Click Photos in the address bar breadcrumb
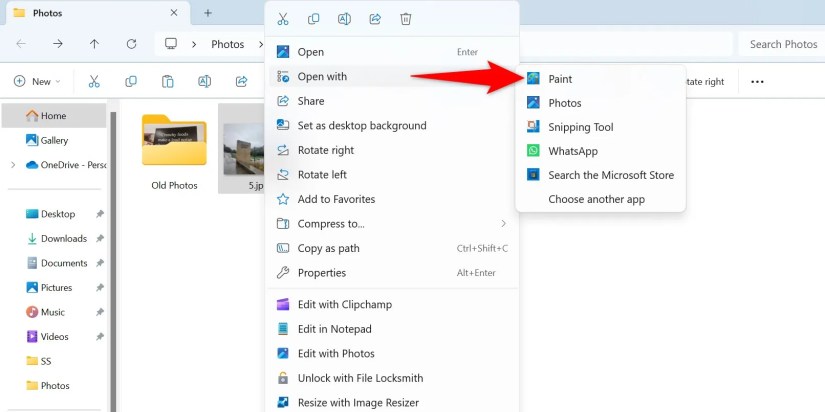825x412 pixels. (x=227, y=44)
